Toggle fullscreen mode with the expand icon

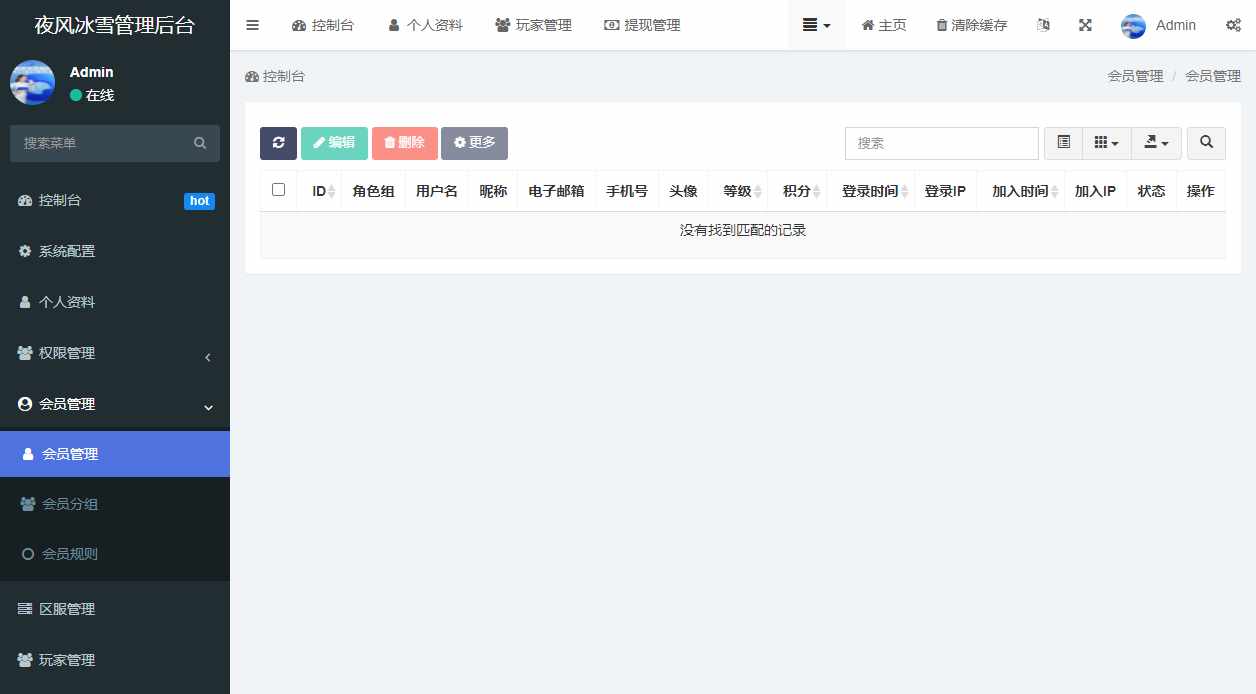[x=1085, y=25]
